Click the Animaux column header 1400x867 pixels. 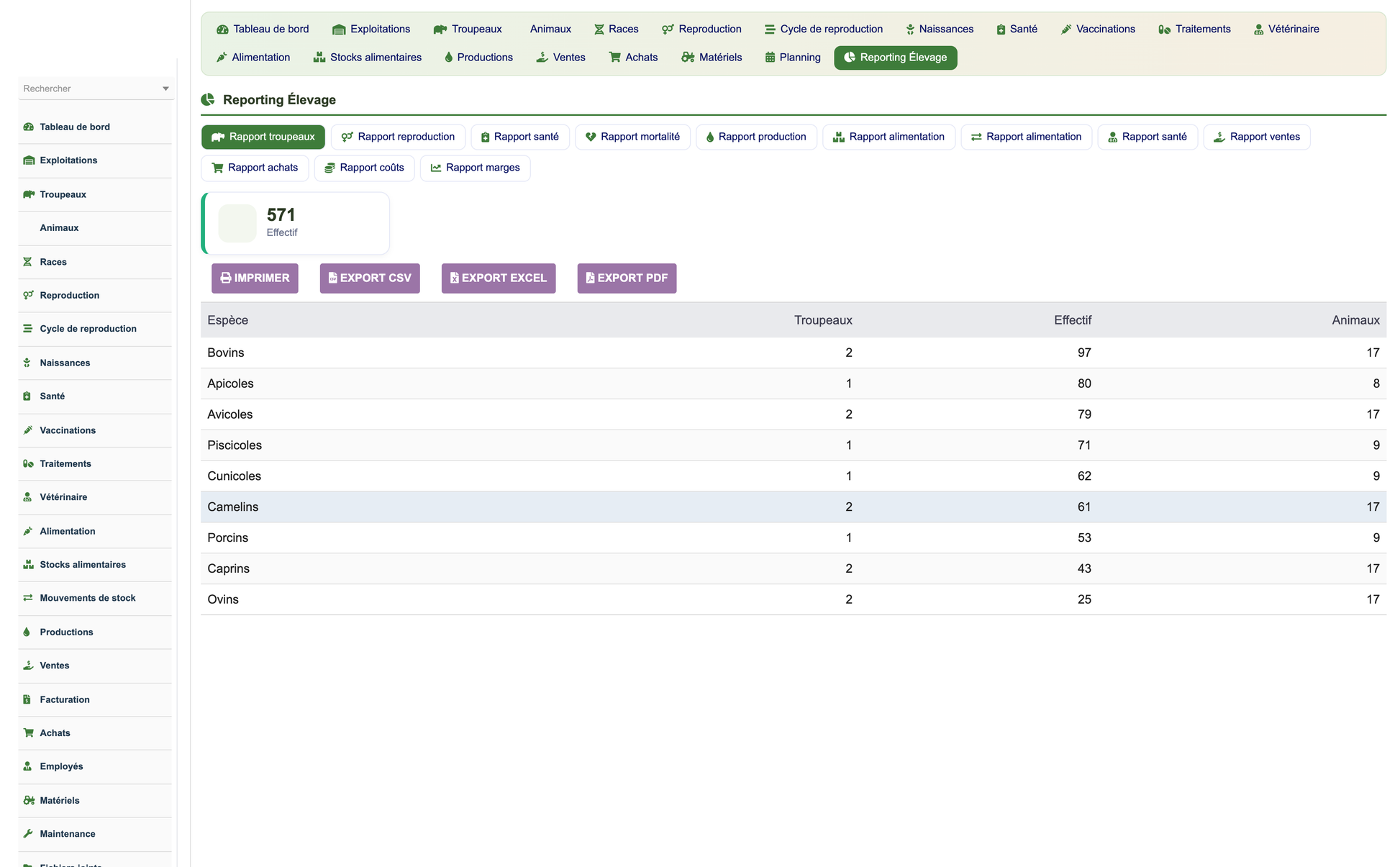(x=1355, y=320)
